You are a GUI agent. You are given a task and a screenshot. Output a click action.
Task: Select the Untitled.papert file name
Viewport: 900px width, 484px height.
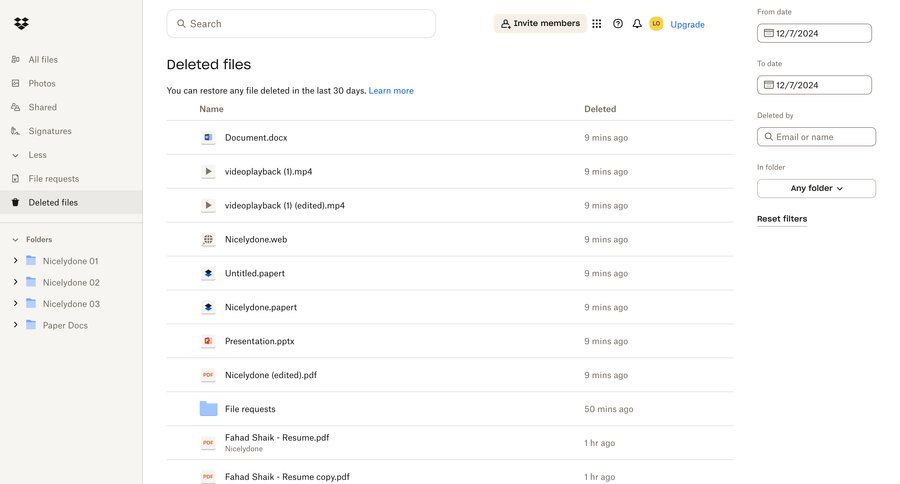click(x=255, y=273)
